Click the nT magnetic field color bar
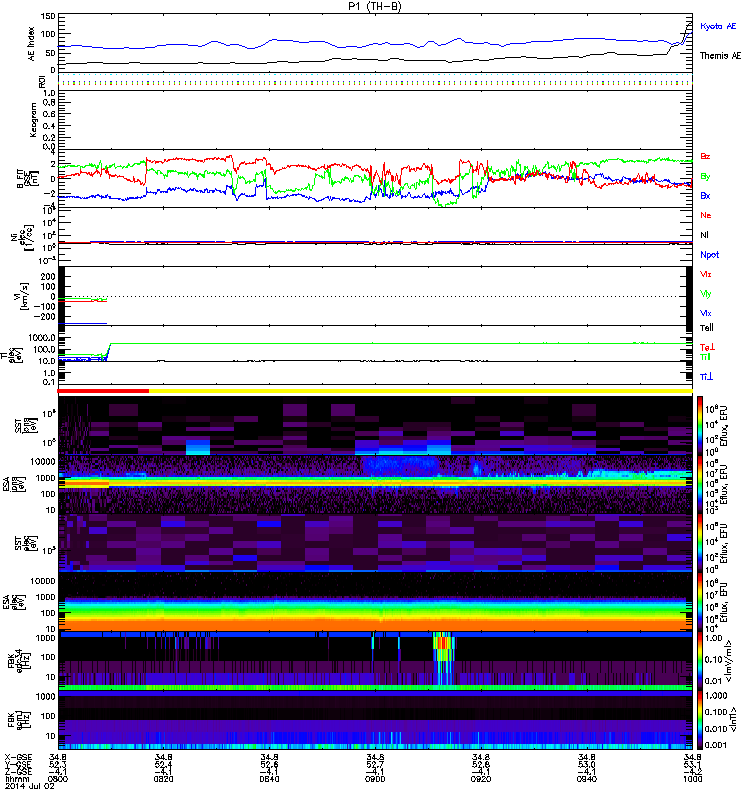 700,720
